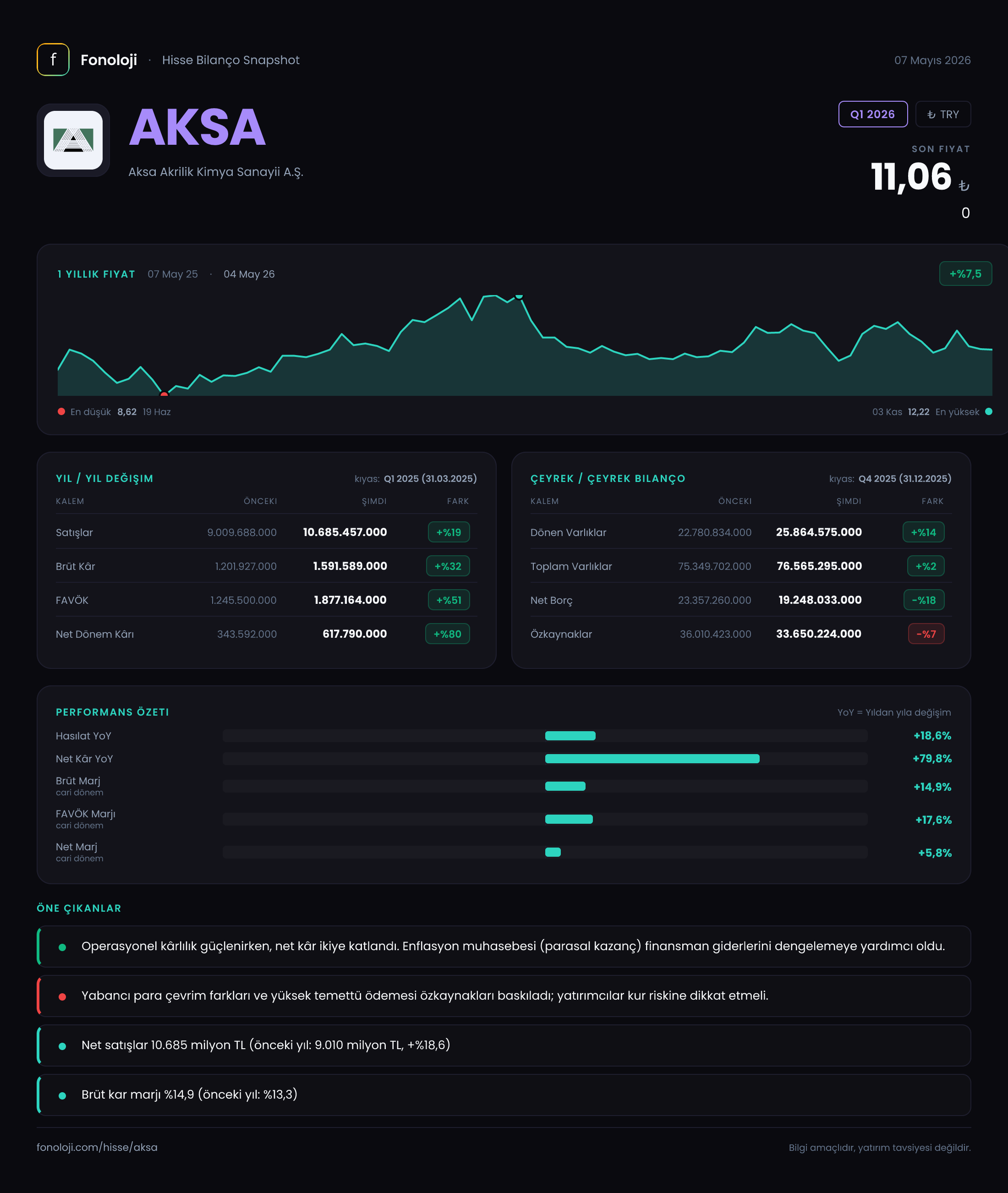Click the '1 YILLIK FIYAT' chart title
Screen dimensions: 1008x1193
click(x=96, y=274)
